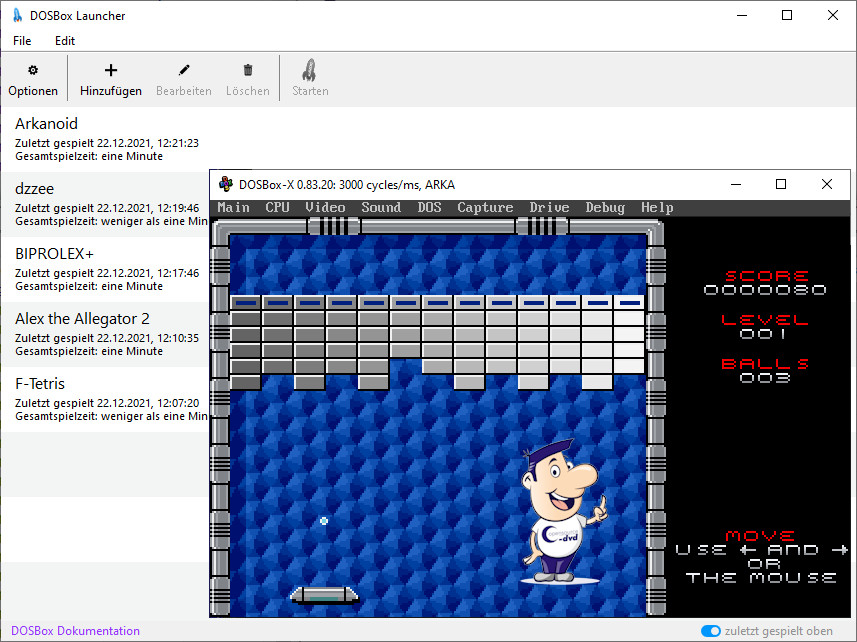Click the DOSBox-X window title icon
Screen dimensions: 857x642
click(x=226, y=185)
